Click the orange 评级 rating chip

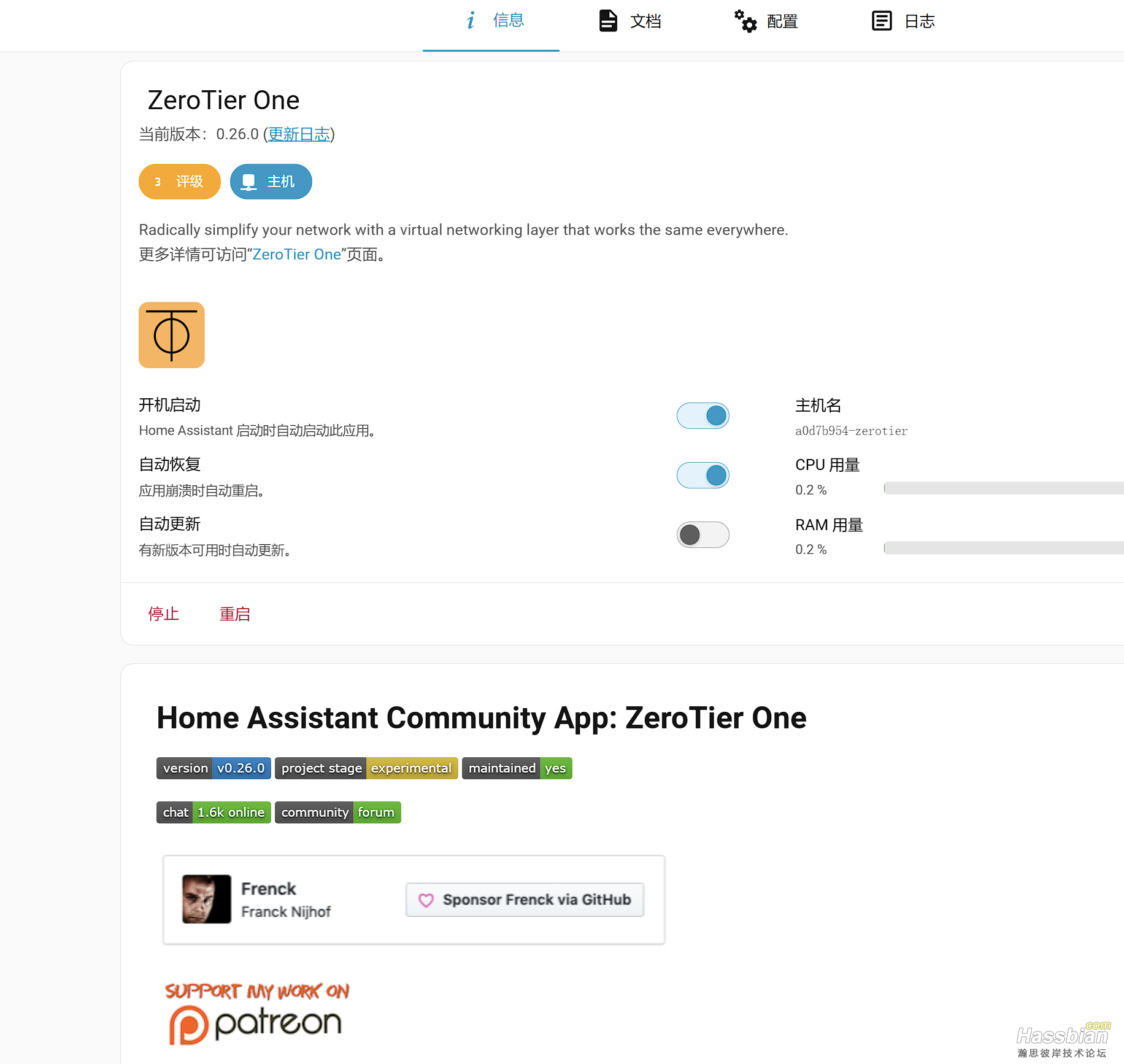(x=180, y=182)
